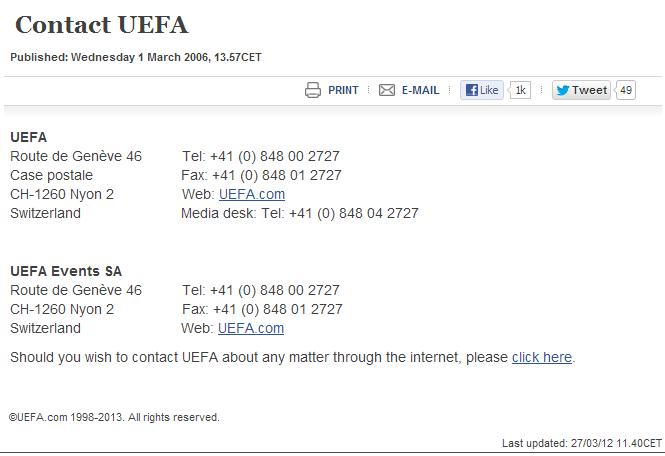Click the UEFA.com copyright notice
The width and height of the screenshot is (665, 456).
click(115, 417)
